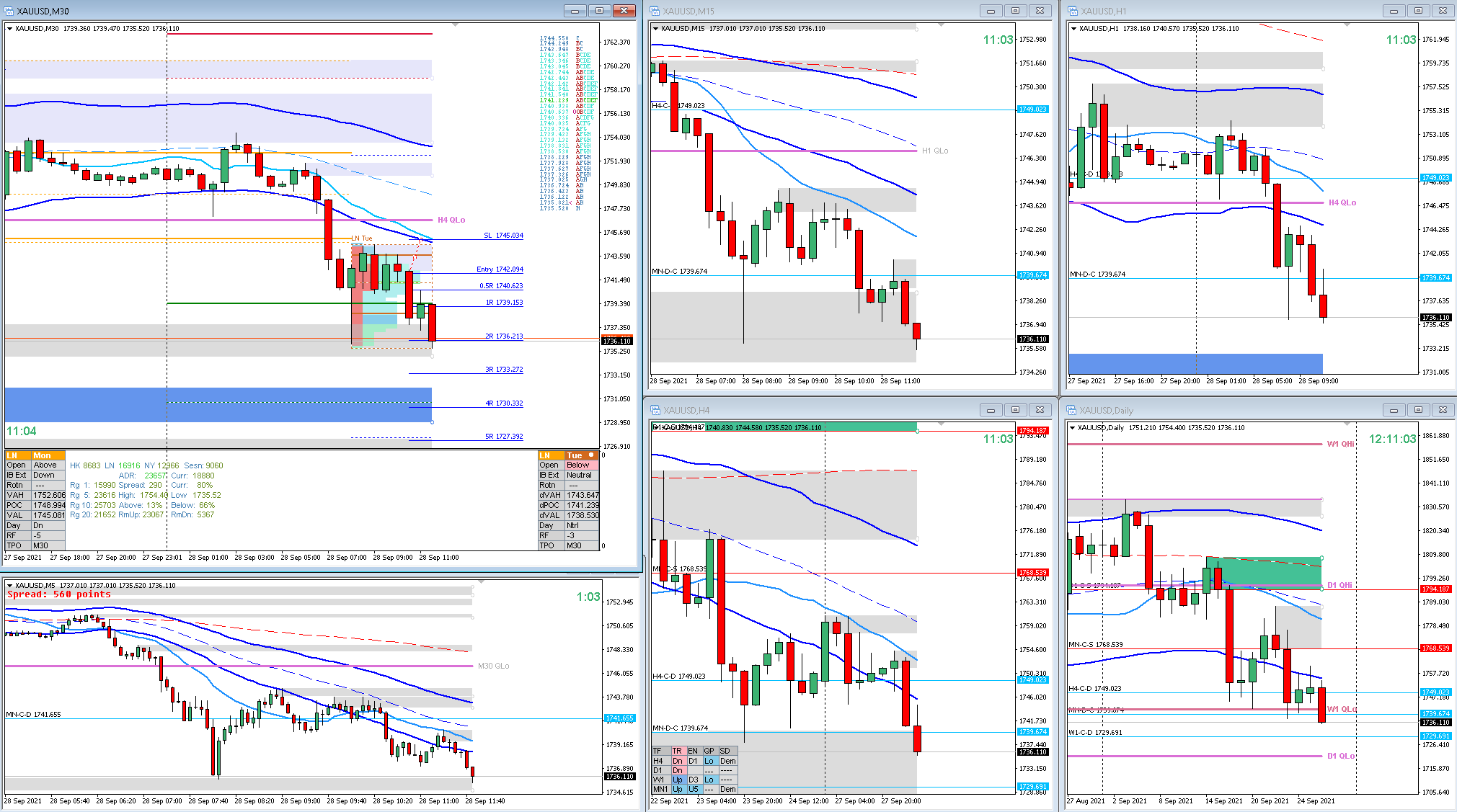Click the SL 1745.034 level label
This screenshot has width=1457, height=812.
[503, 236]
